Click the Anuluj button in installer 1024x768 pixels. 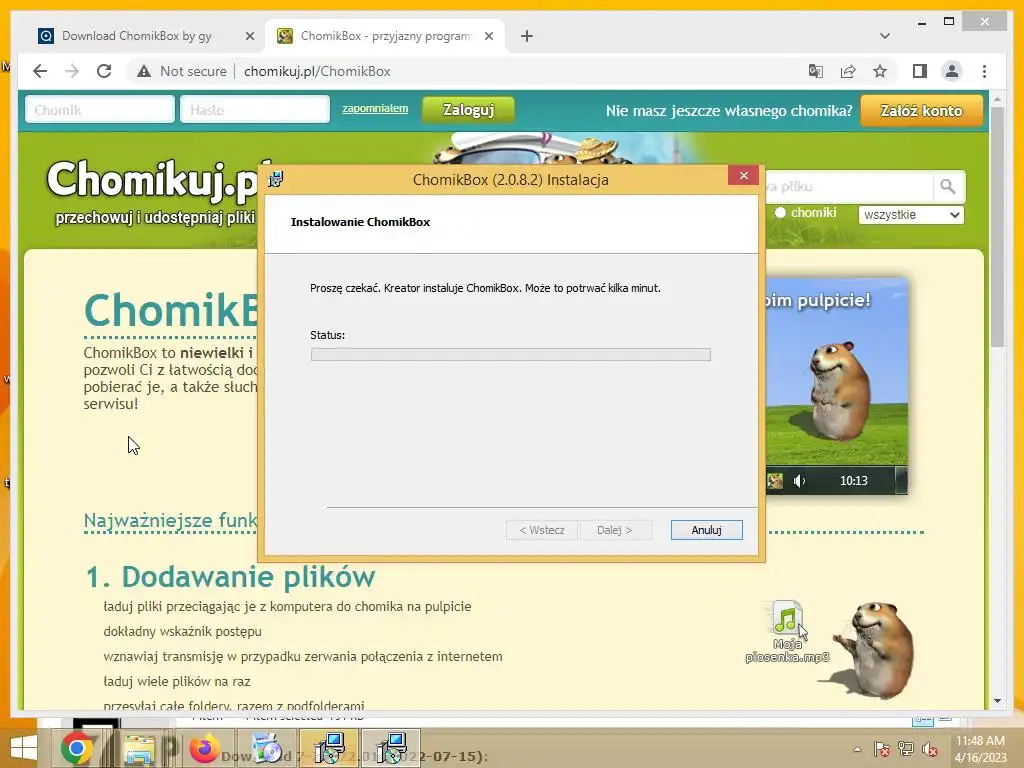point(706,530)
